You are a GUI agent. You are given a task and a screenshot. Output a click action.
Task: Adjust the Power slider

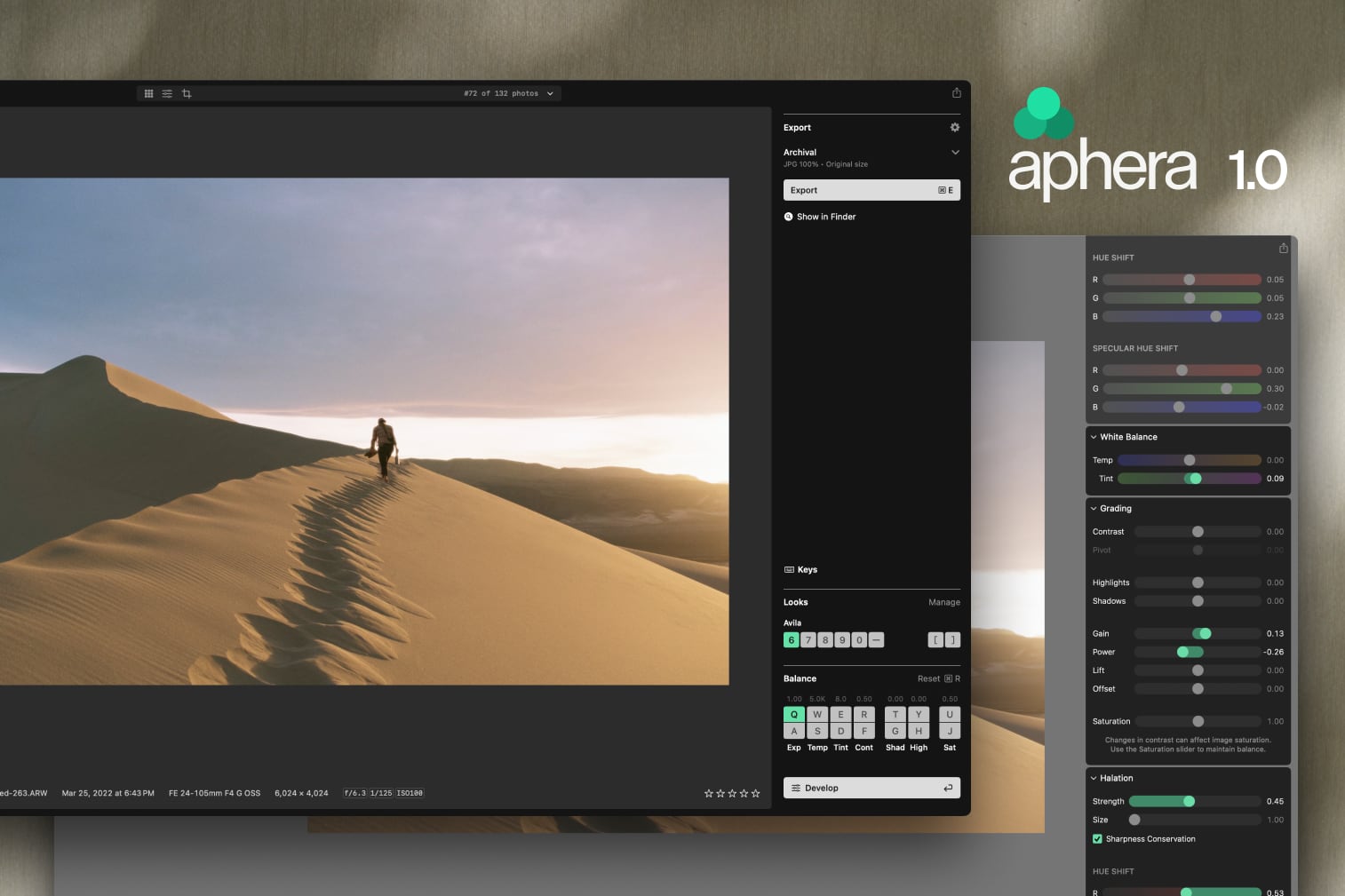tap(1198, 652)
